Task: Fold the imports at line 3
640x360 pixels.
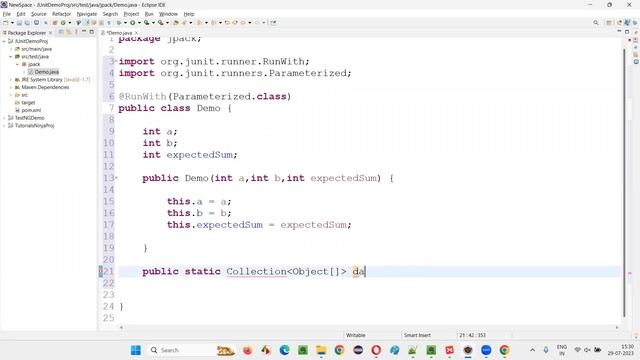Action: tap(116, 61)
